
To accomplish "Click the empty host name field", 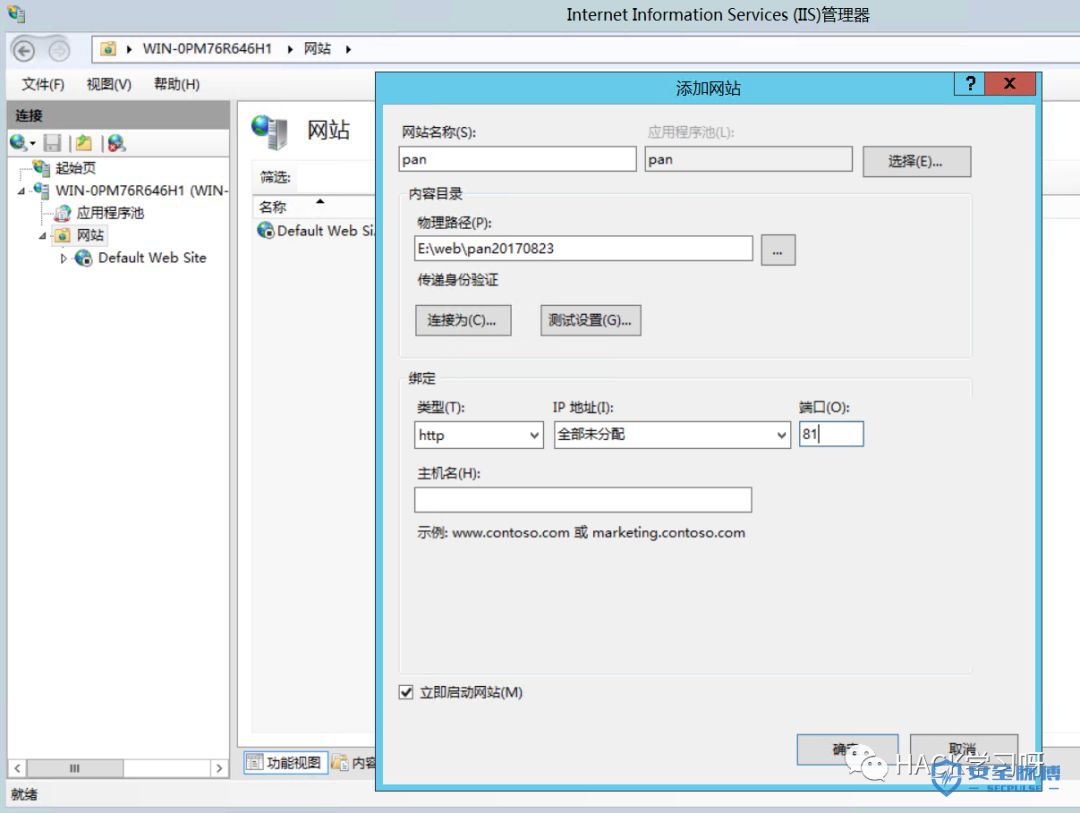I will point(583,500).
